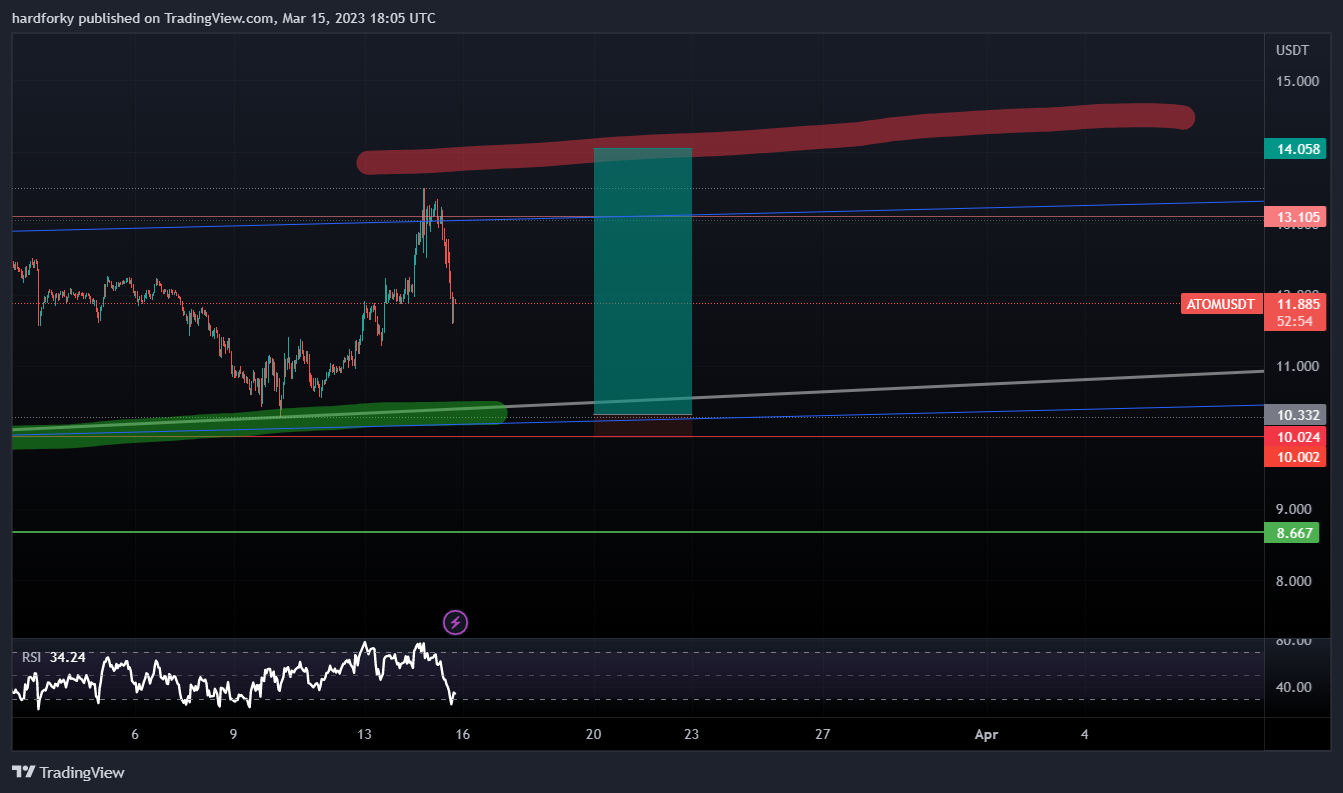Click the 20 date axis label
The height and width of the screenshot is (793, 1343).
coord(594,734)
